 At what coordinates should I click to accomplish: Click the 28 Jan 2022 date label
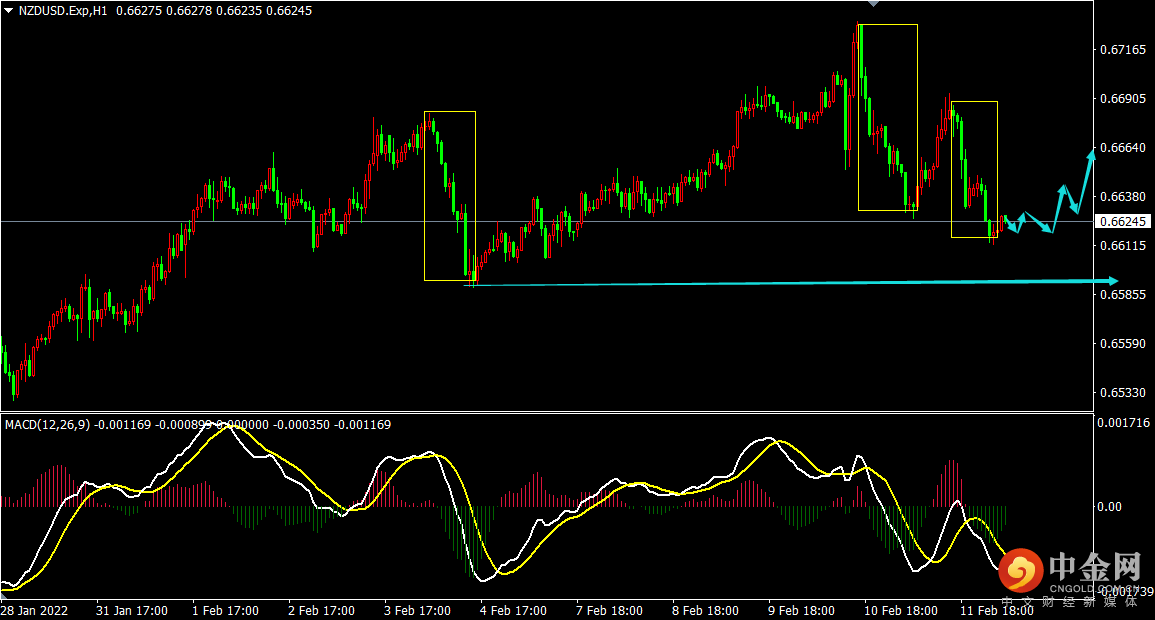coord(35,610)
